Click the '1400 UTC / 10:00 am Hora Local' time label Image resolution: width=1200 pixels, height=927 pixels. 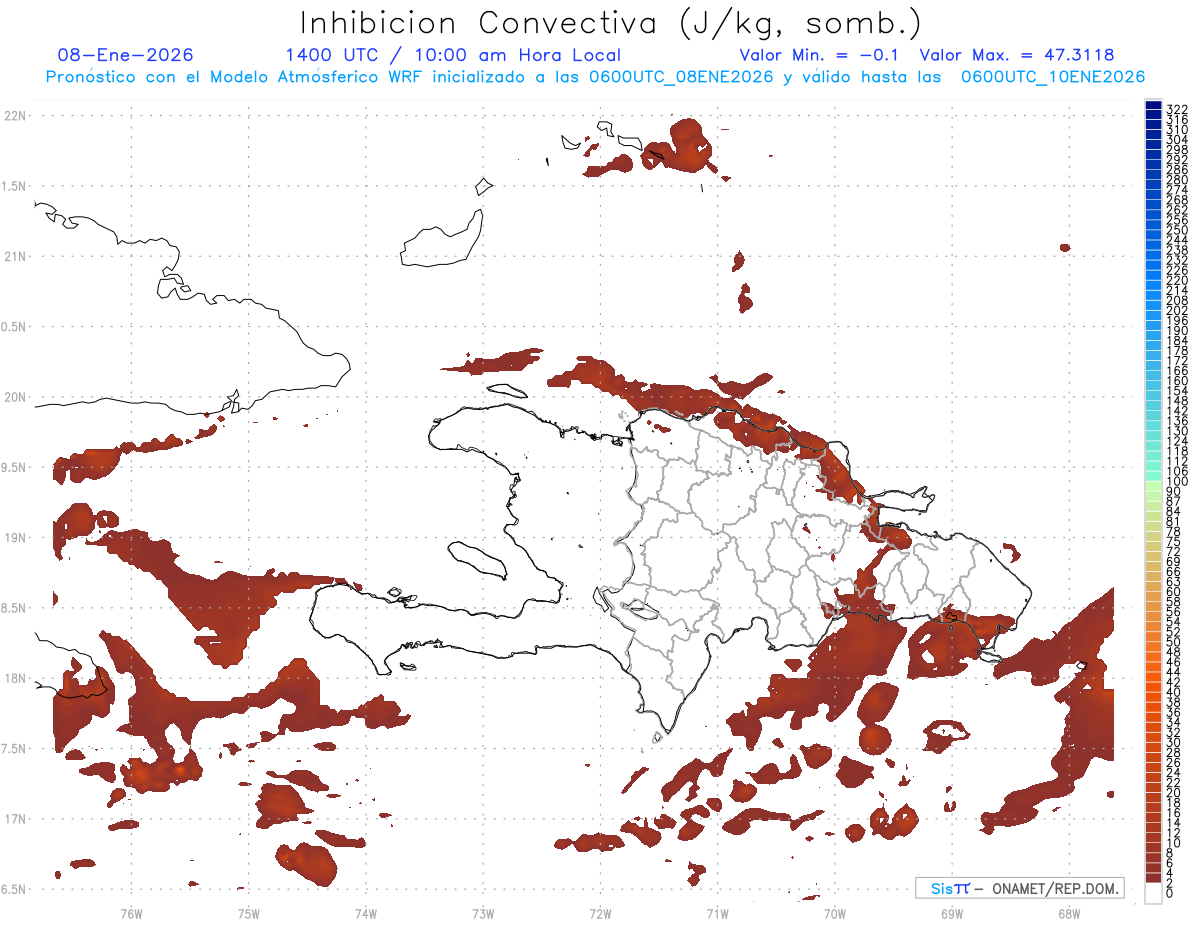[x=453, y=55]
